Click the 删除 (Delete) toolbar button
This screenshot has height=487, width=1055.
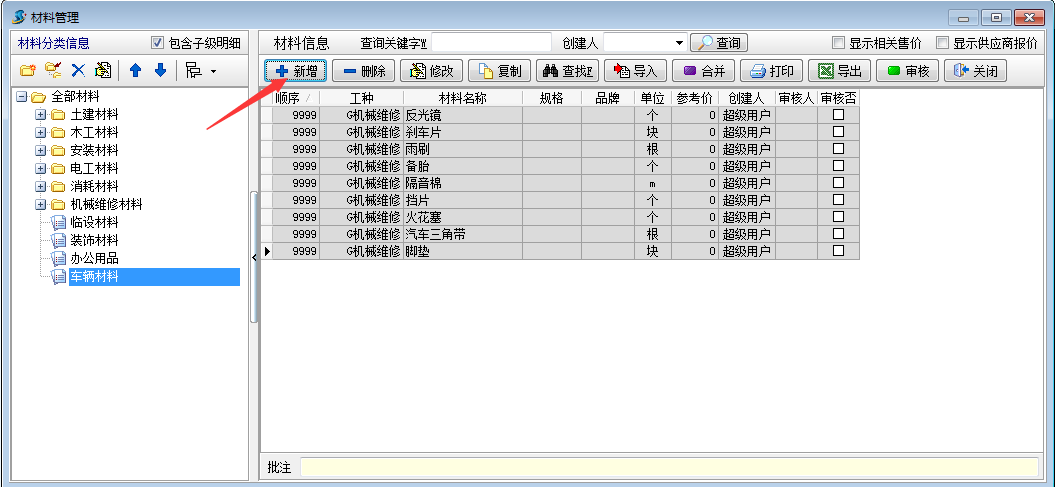click(x=363, y=71)
